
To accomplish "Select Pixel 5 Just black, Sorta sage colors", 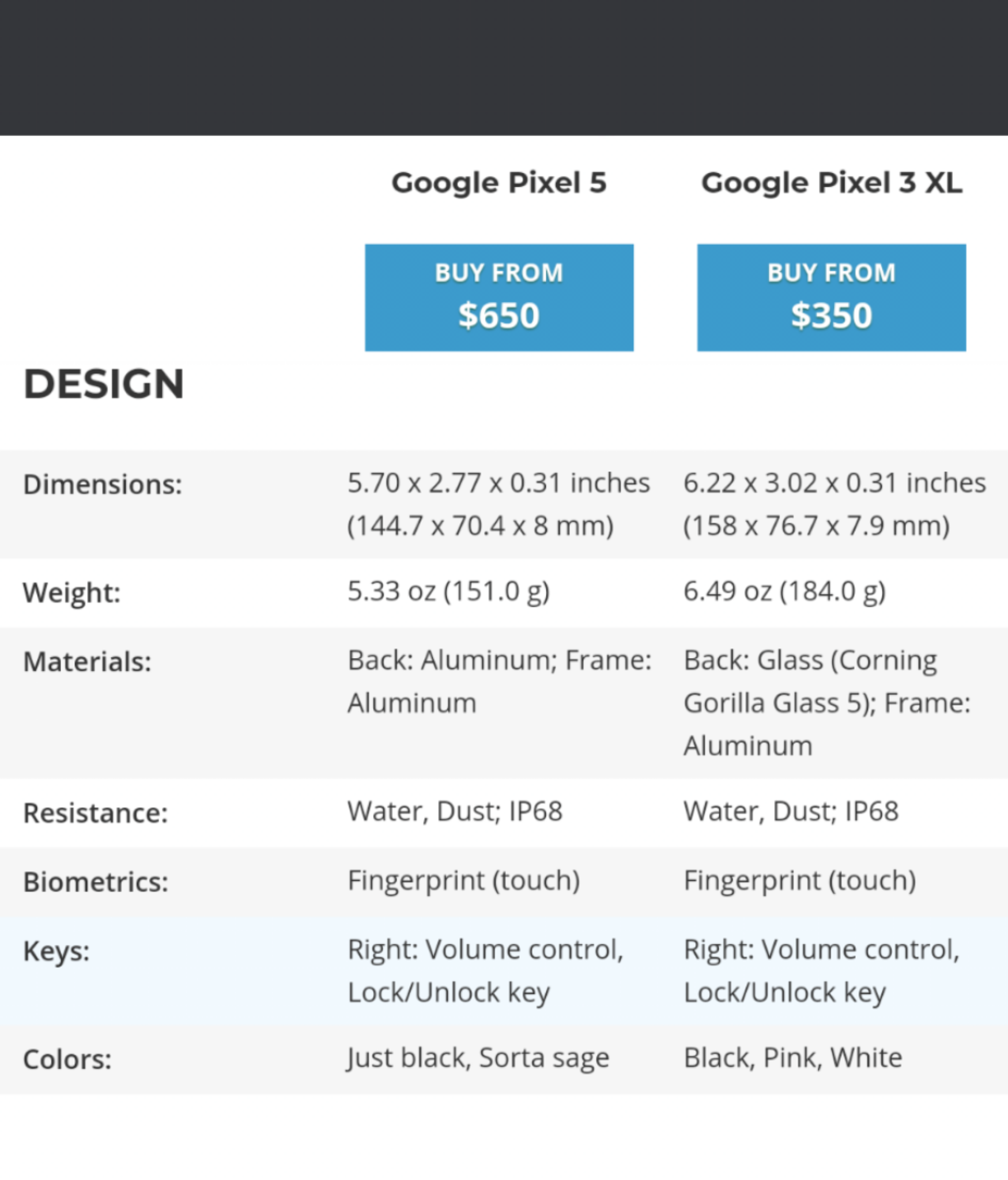I will coord(478,1058).
